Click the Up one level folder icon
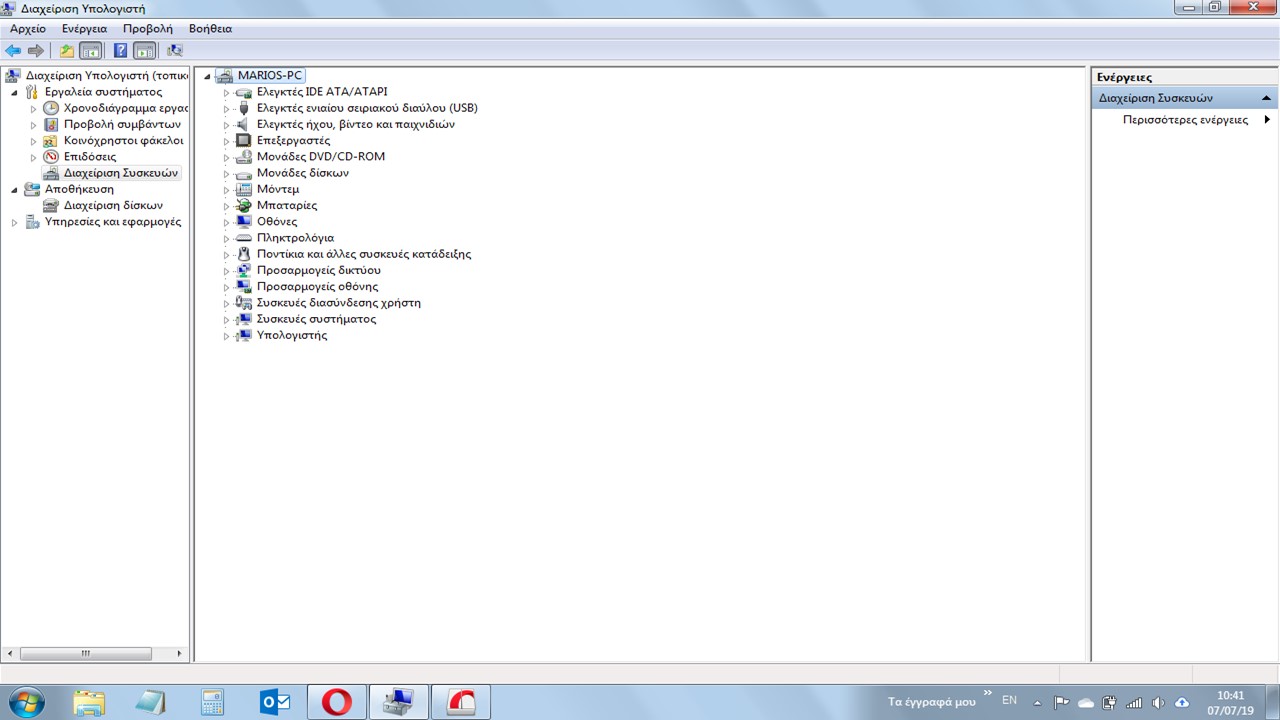This screenshot has height=720, width=1280. click(x=67, y=51)
